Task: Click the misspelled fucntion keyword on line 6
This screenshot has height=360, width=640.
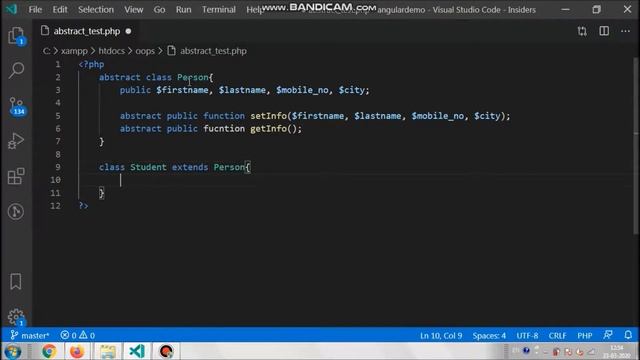Action: (224, 129)
